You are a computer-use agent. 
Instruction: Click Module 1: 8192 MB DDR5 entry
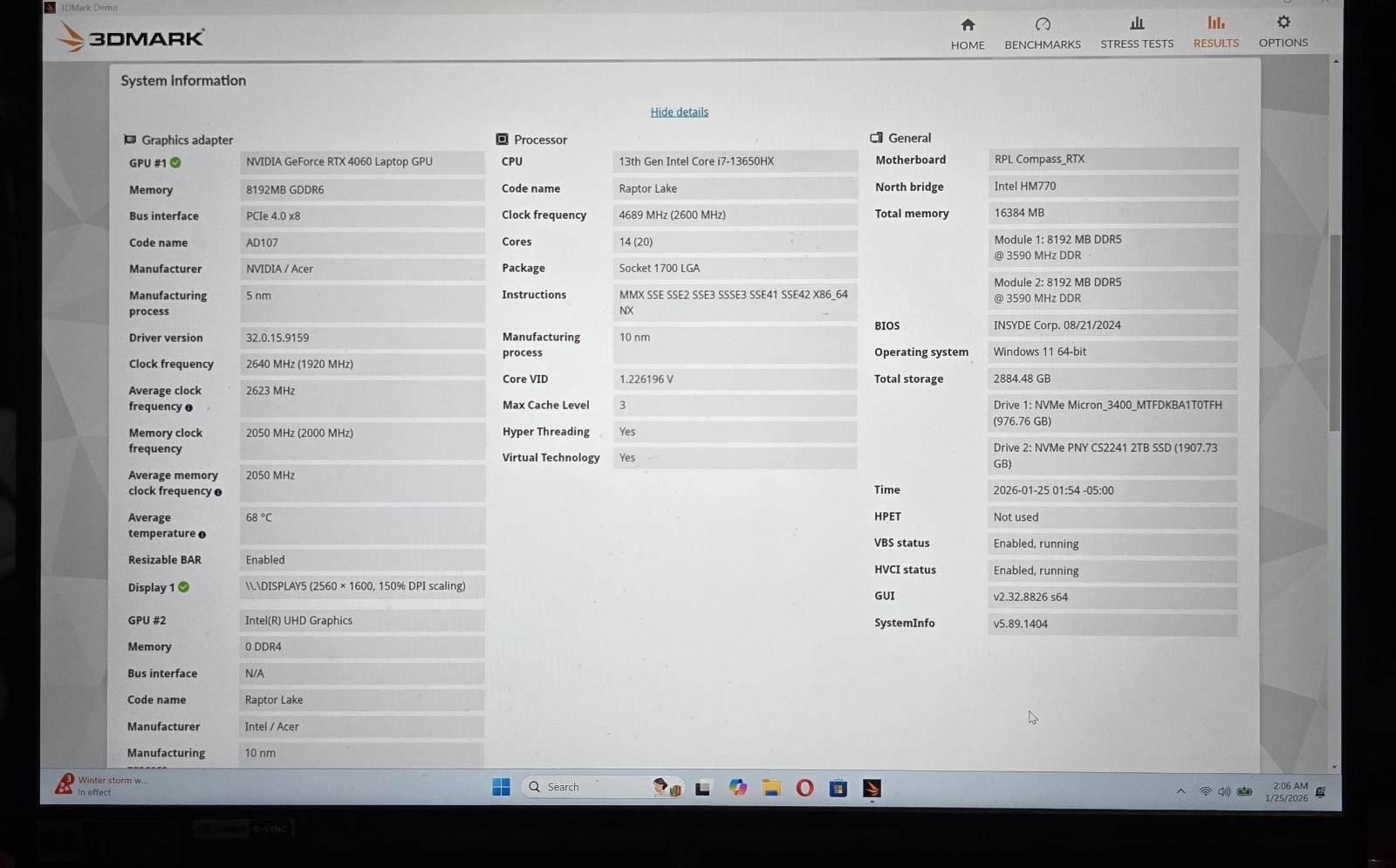point(1112,248)
